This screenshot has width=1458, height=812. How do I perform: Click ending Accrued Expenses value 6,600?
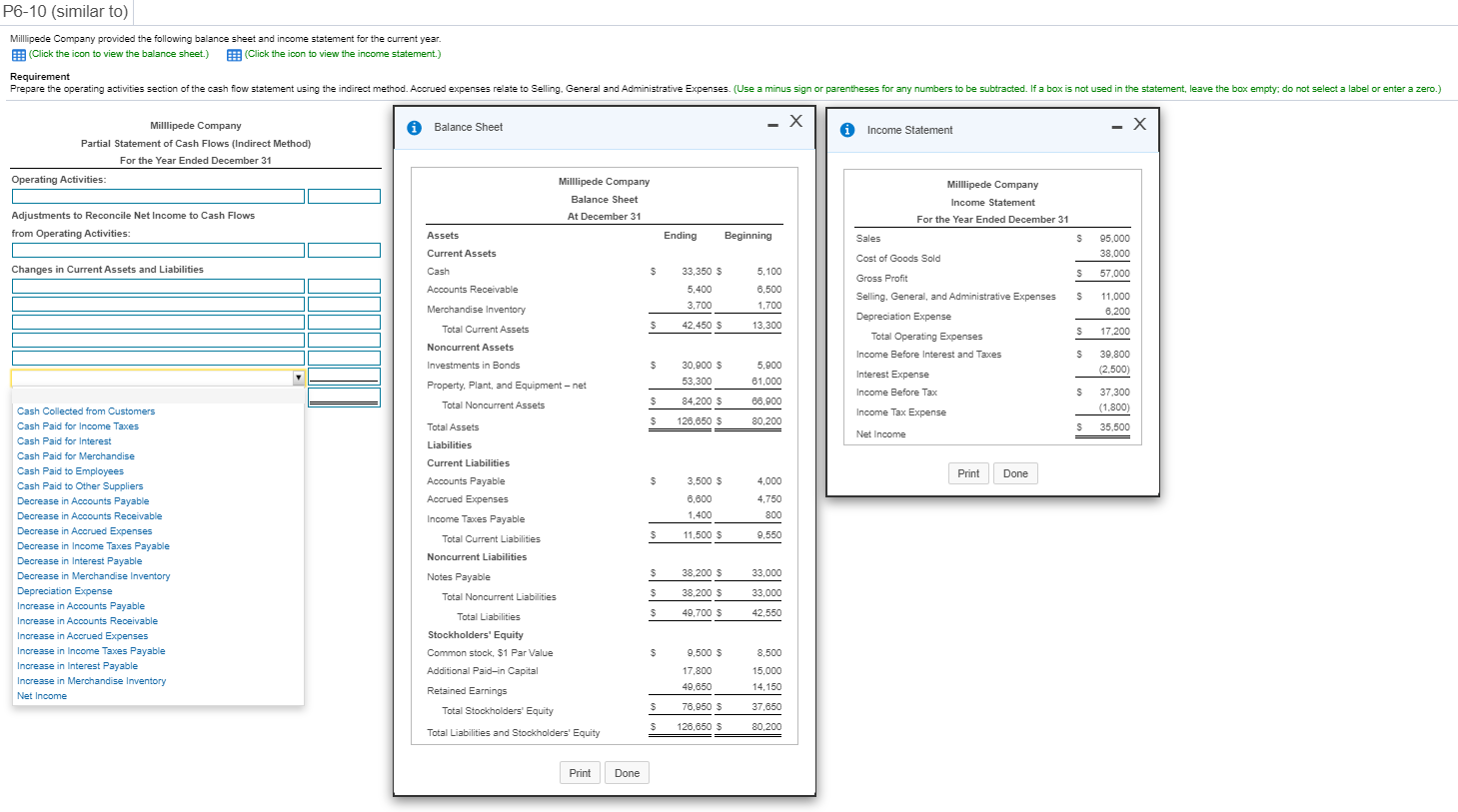click(700, 499)
